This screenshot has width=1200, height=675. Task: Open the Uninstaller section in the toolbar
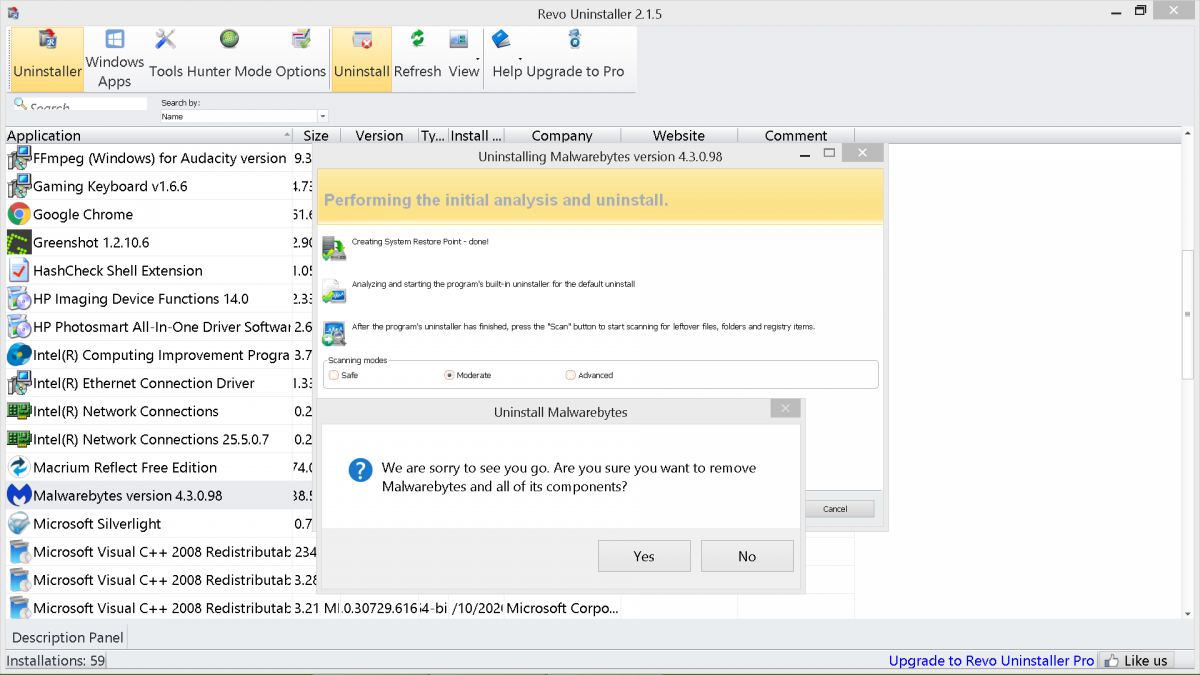(x=48, y=59)
